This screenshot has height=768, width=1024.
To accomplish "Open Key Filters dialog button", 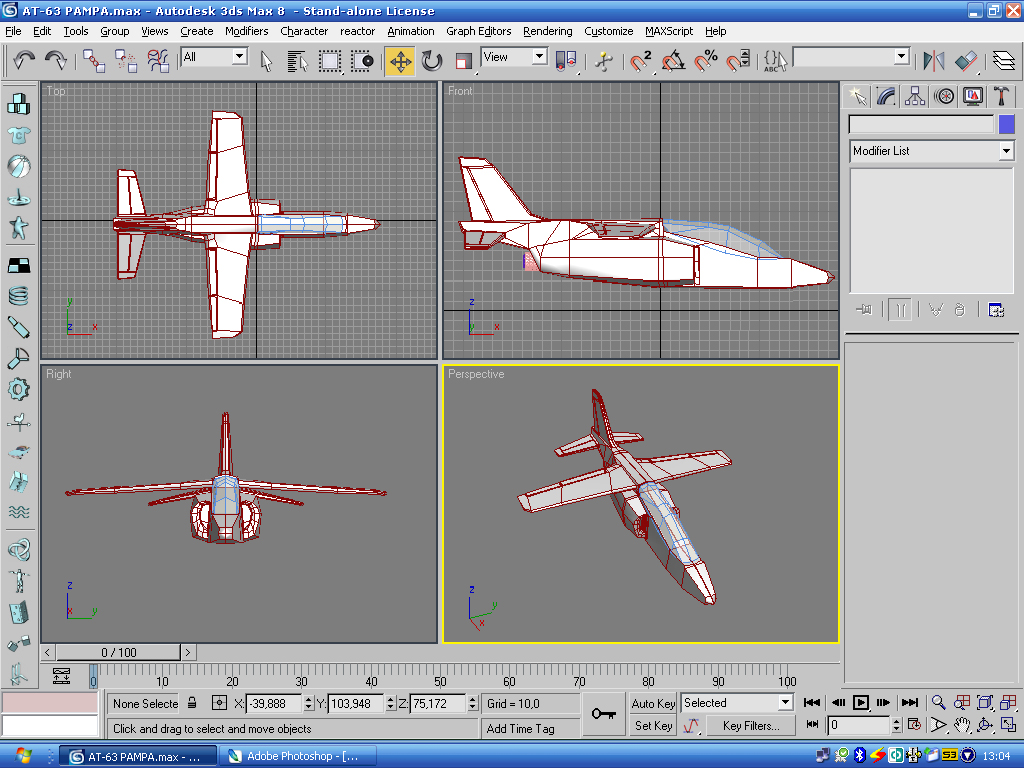I will (x=750, y=726).
